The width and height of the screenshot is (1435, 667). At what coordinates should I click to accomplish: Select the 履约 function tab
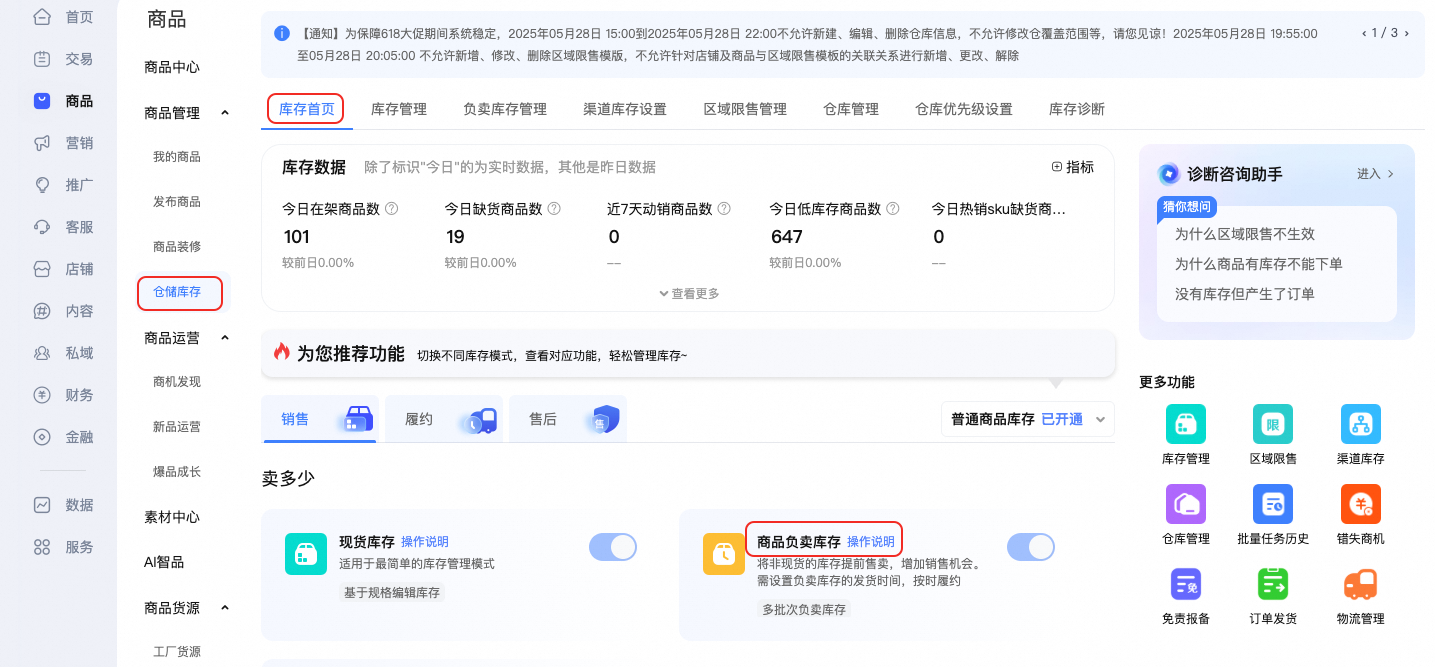point(443,419)
